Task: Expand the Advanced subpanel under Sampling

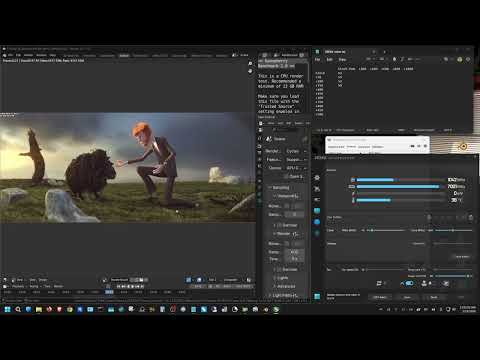Action: pyautogui.click(x=285, y=286)
